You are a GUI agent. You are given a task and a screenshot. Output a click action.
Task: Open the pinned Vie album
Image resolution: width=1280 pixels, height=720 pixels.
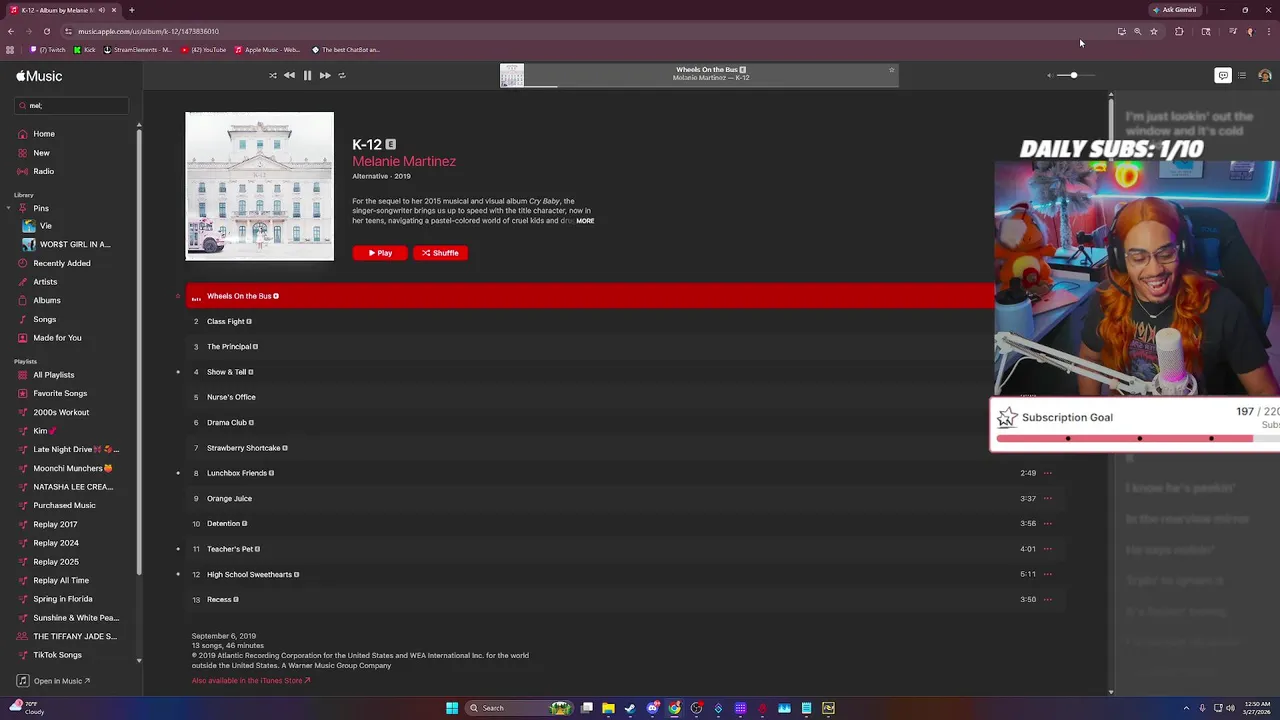click(45, 226)
